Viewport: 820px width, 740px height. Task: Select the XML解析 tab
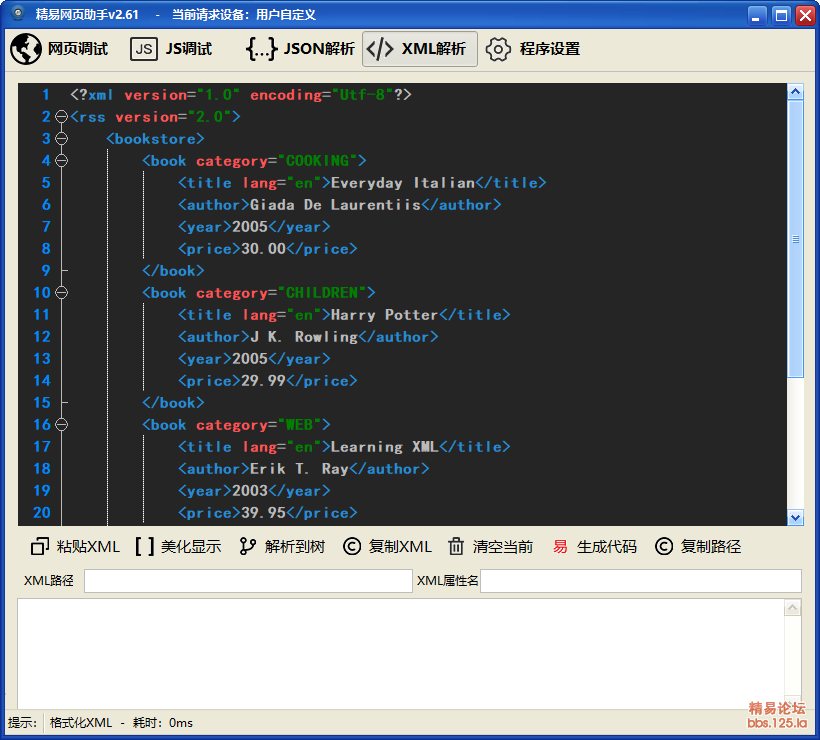point(419,49)
